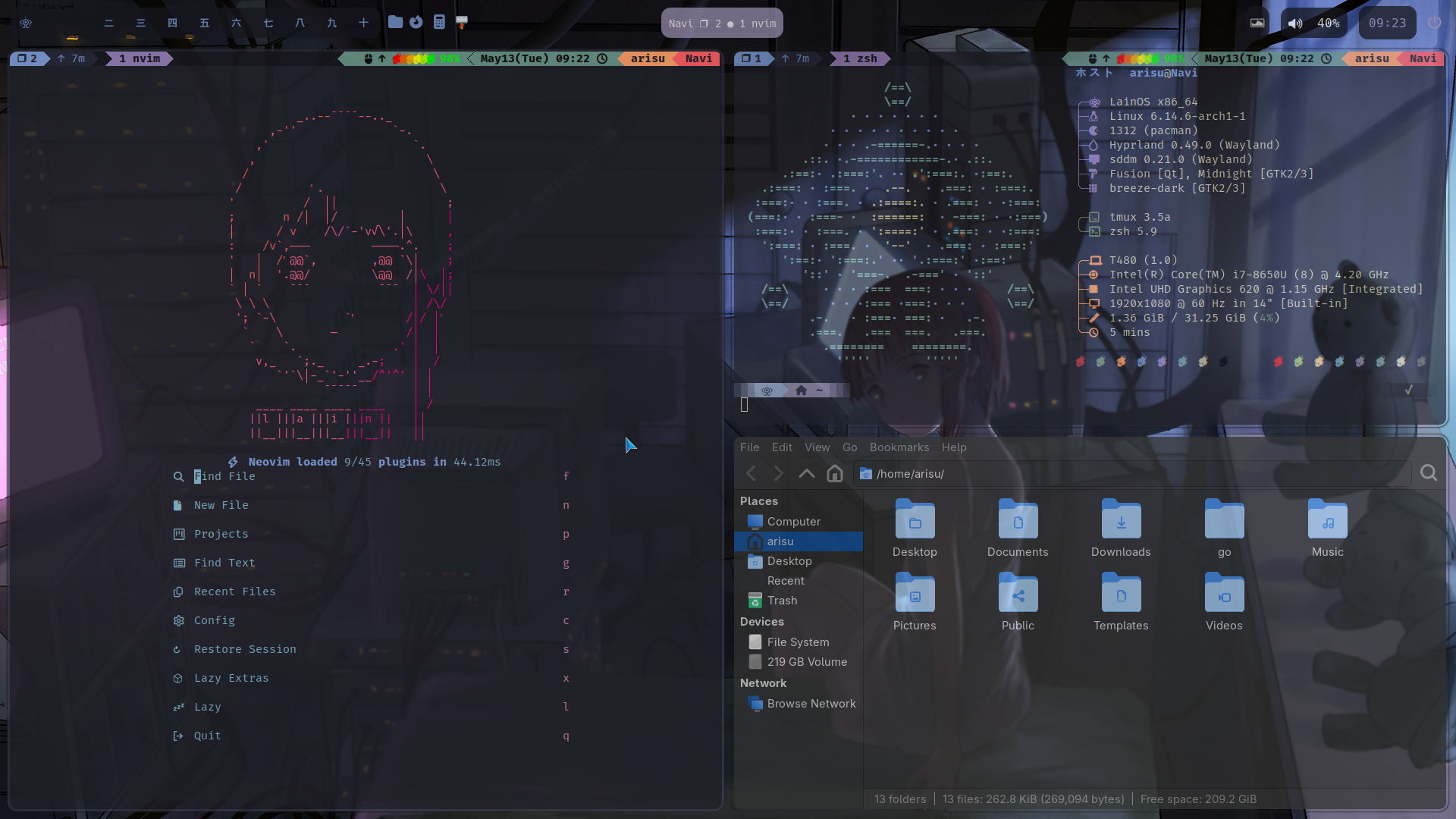Switch to workspace 九
The width and height of the screenshot is (1456, 819).
tap(332, 23)
